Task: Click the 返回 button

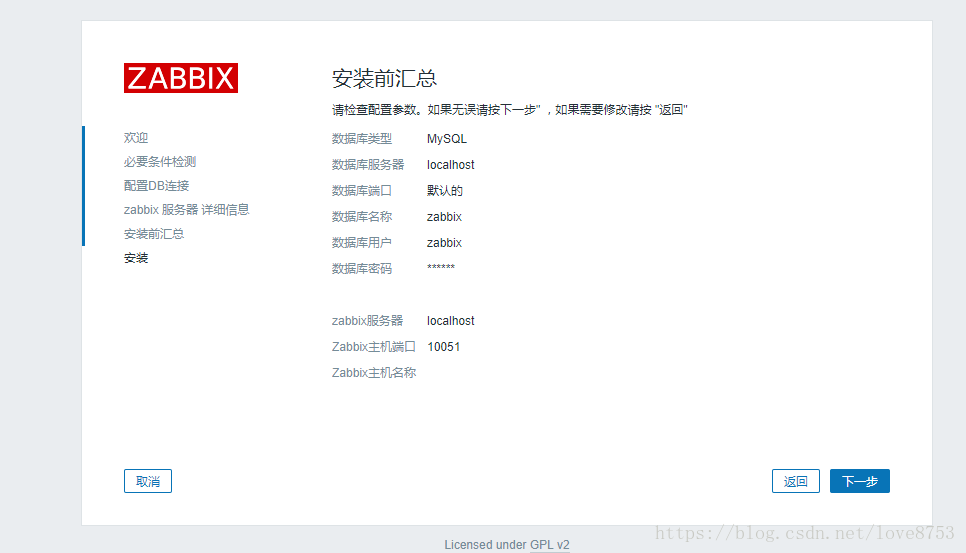Action: click(x=795, y=481)
